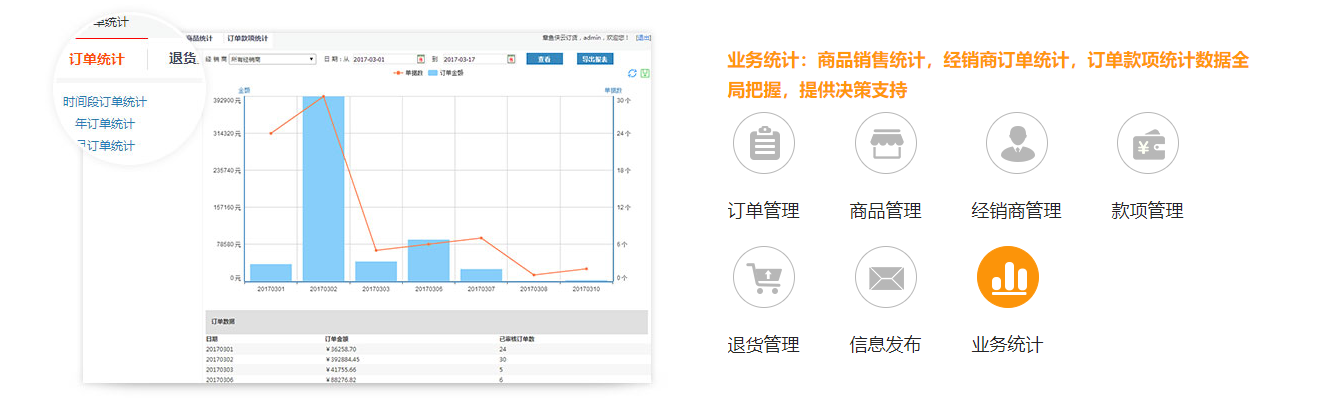
Task: Click the 20170306 chart bar
Action: (x=428, y=261)
